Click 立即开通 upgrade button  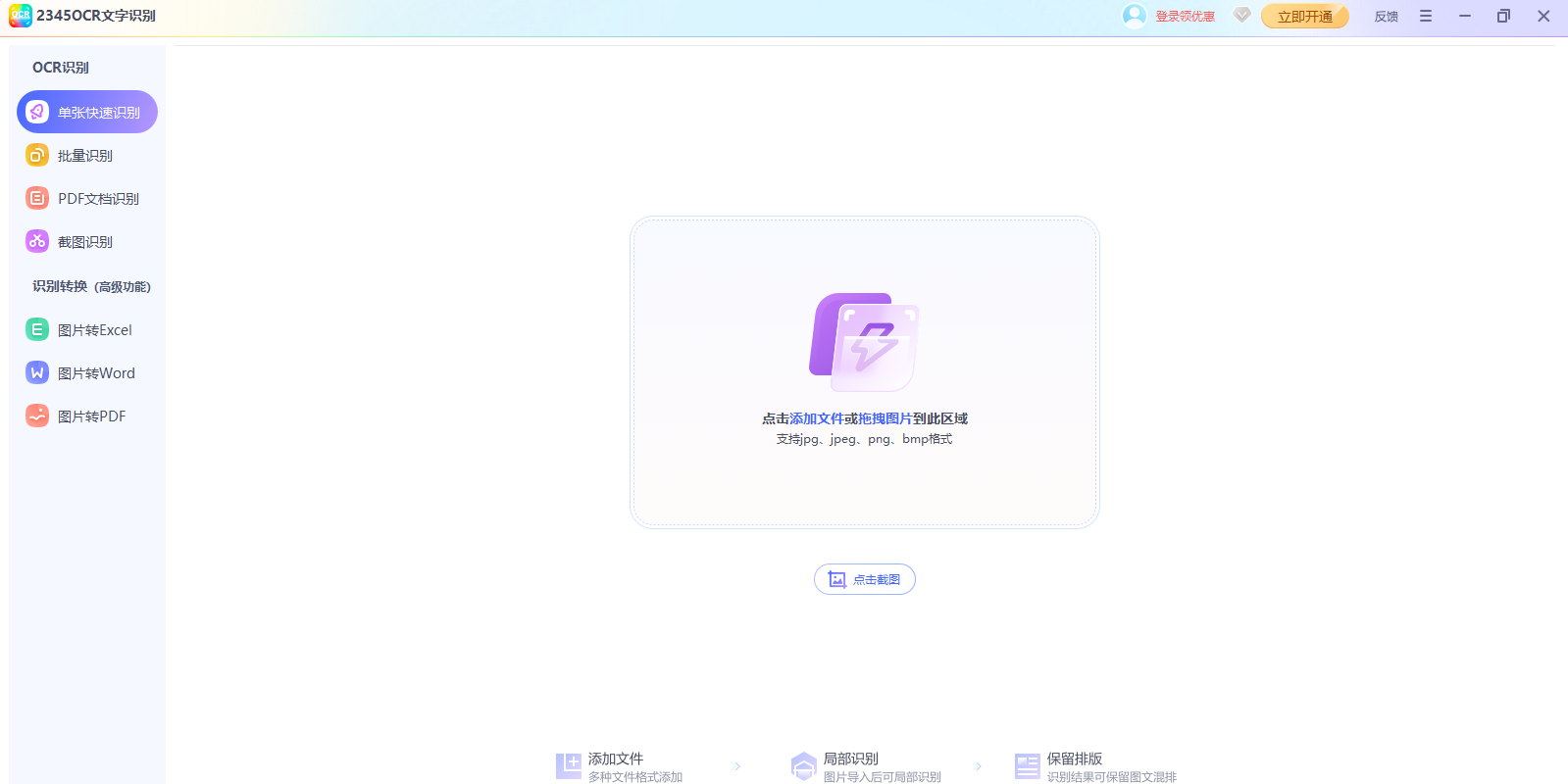[1304, 17]
